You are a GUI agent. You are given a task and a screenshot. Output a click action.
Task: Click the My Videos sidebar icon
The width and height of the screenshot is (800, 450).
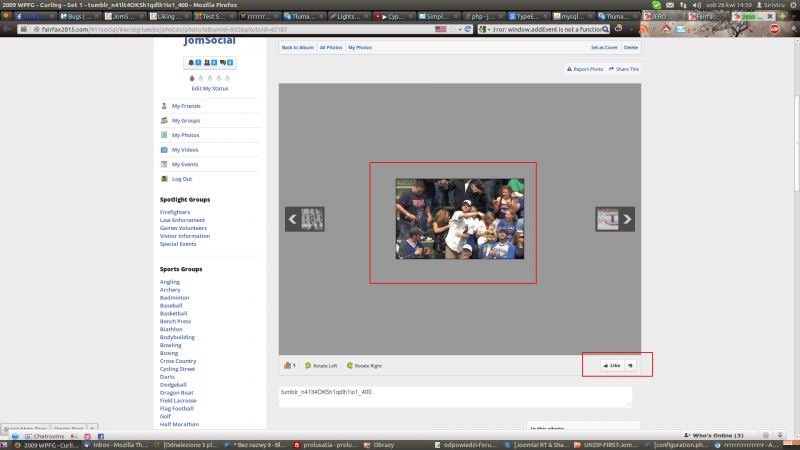pos(164,150)
